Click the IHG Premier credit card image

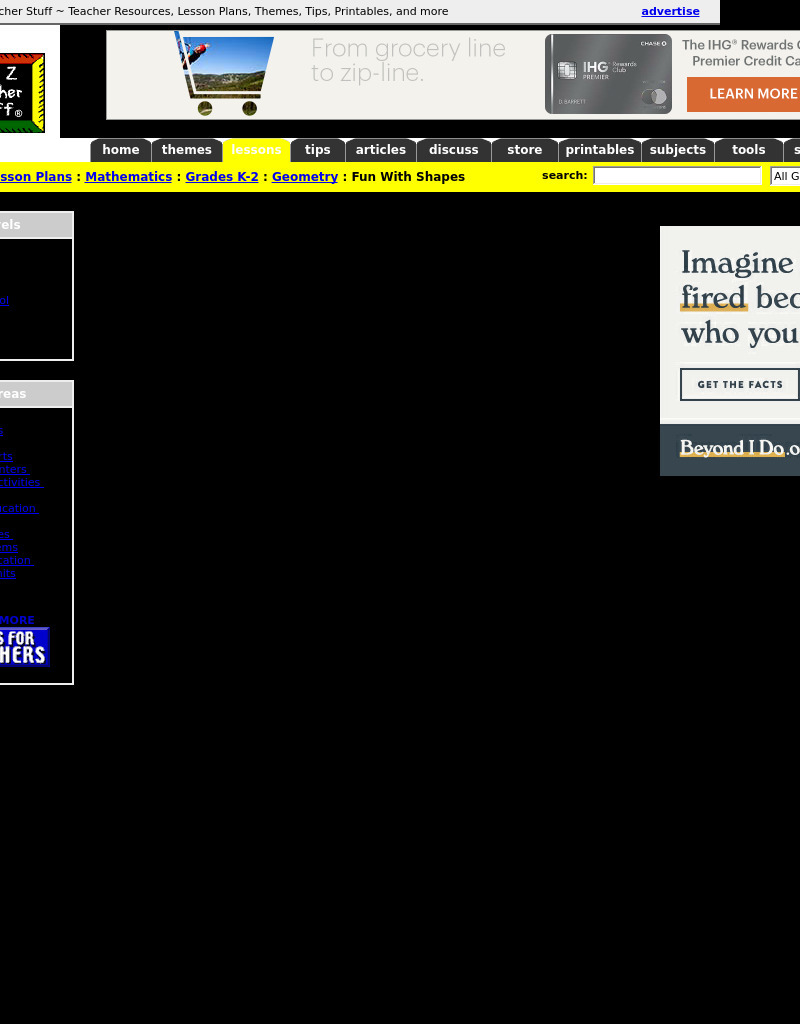coord(608,74)
